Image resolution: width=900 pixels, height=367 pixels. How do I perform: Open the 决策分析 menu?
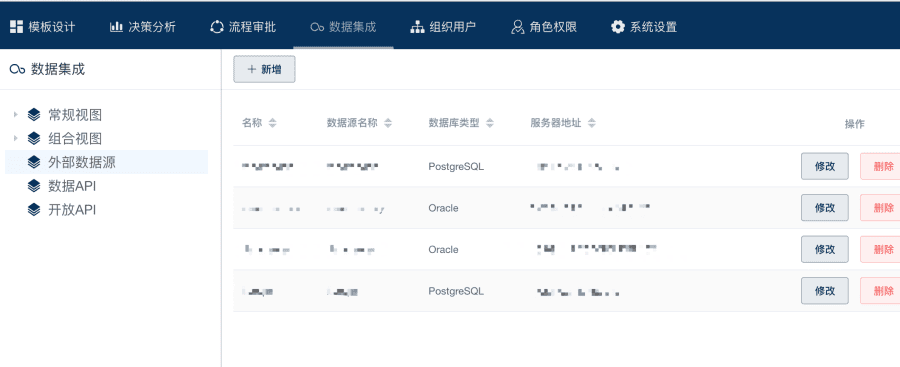[x=143, y=27]
